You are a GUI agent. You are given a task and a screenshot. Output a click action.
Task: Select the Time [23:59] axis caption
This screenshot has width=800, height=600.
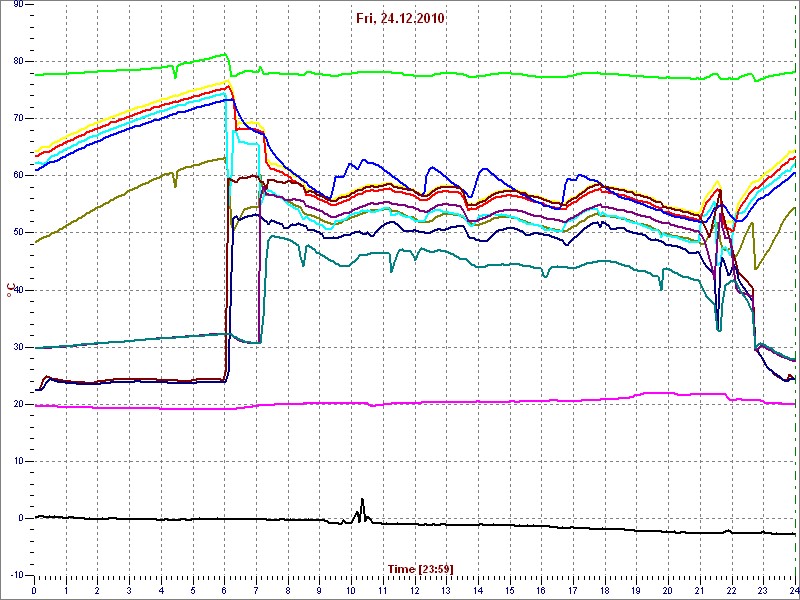420,569
